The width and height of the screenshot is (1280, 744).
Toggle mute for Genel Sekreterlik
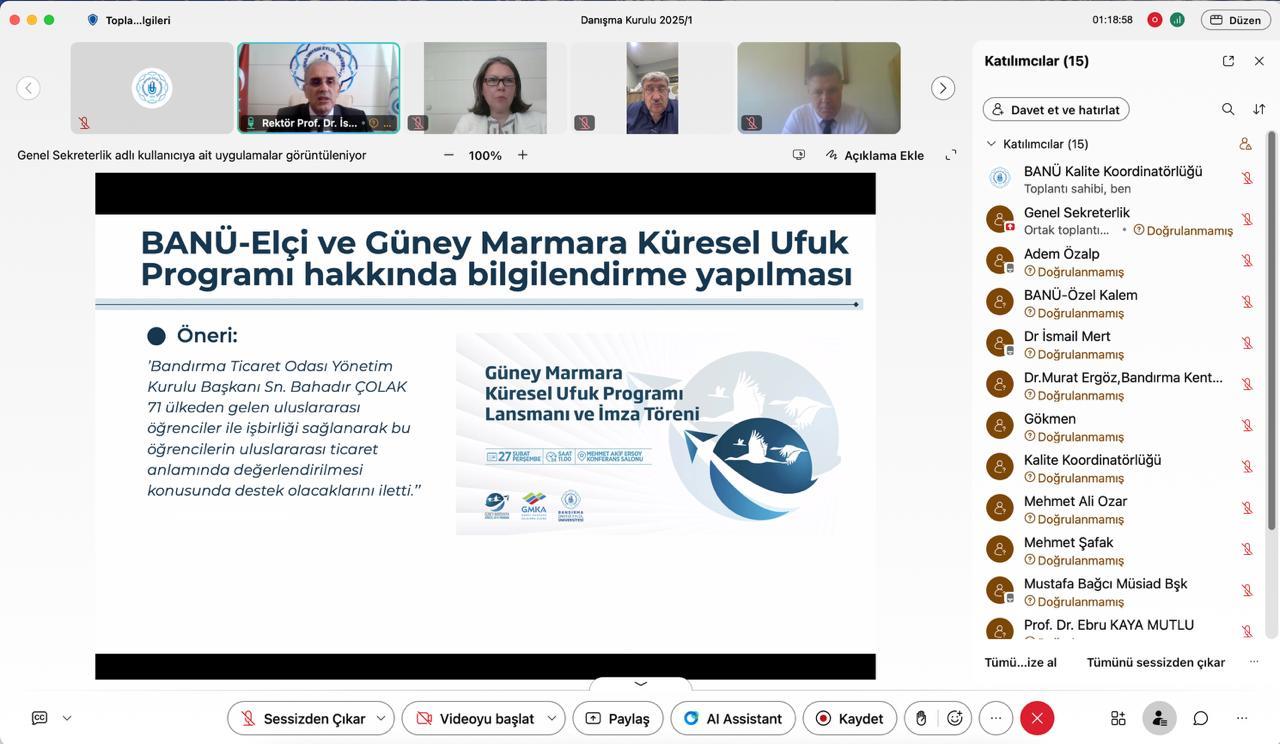pyautogui.click(x=1247, y=220)
